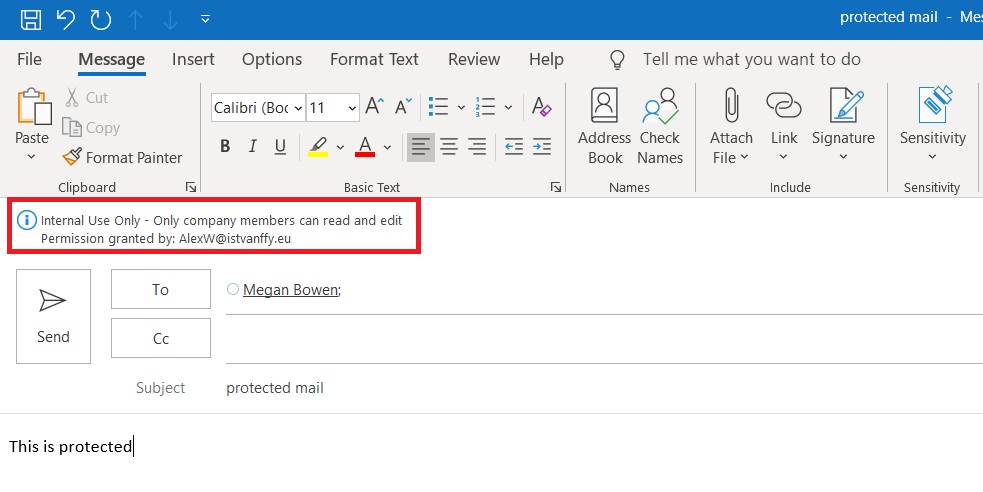983x492 pixels.
Task: Click the Clear All Formatting icon
Action: click(x=541, y=107)
